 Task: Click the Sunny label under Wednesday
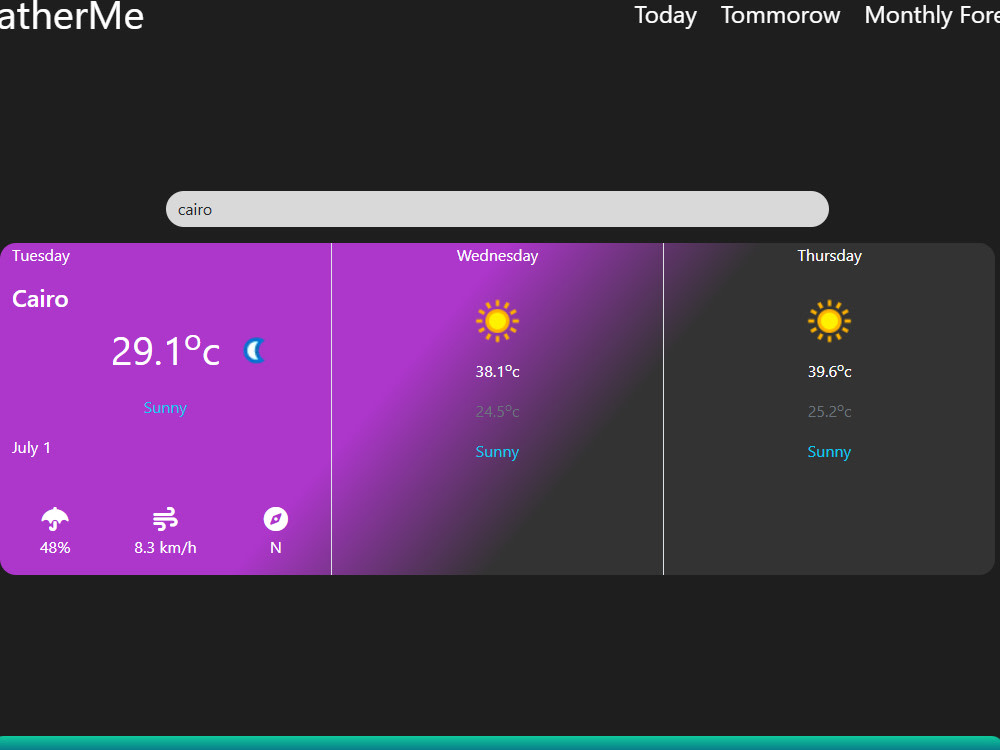pos(497,452)
